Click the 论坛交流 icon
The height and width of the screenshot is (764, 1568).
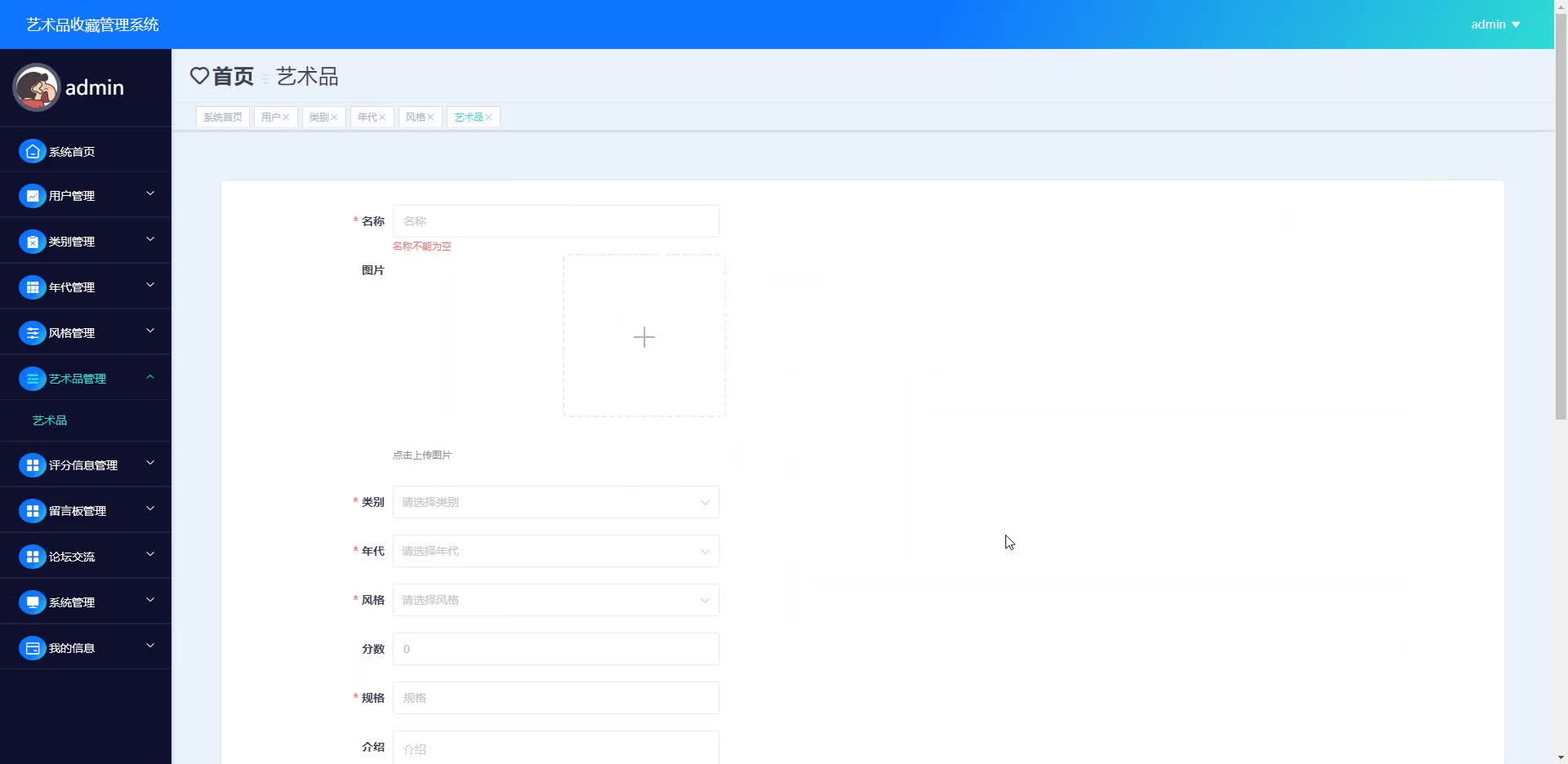pos(32,557)
